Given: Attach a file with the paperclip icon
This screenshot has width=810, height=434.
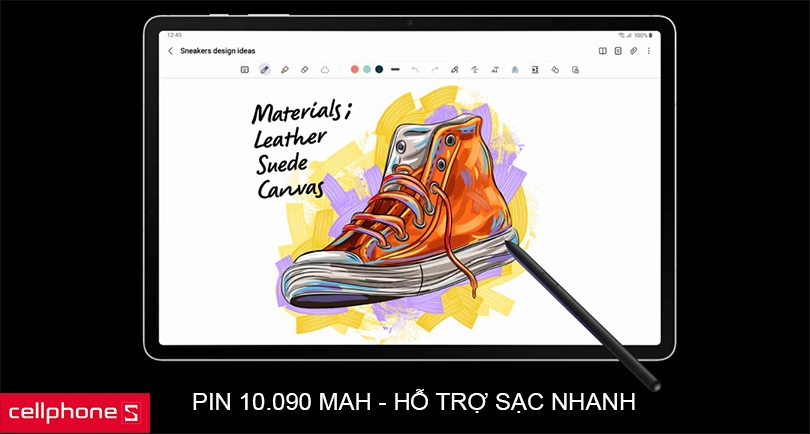Looking at the screenshot, I should click(633, 51).
